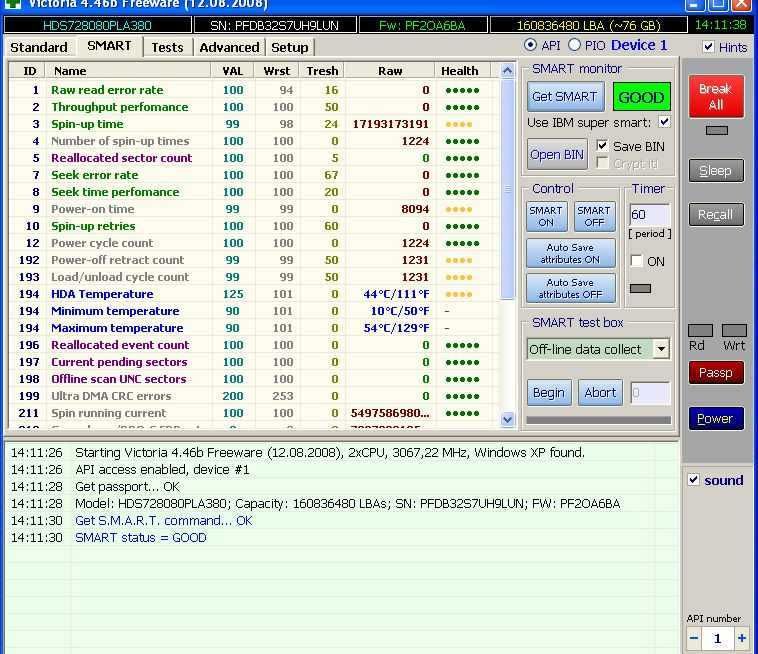
Task: Click the Recall button
Action: [x=716, y=215]
